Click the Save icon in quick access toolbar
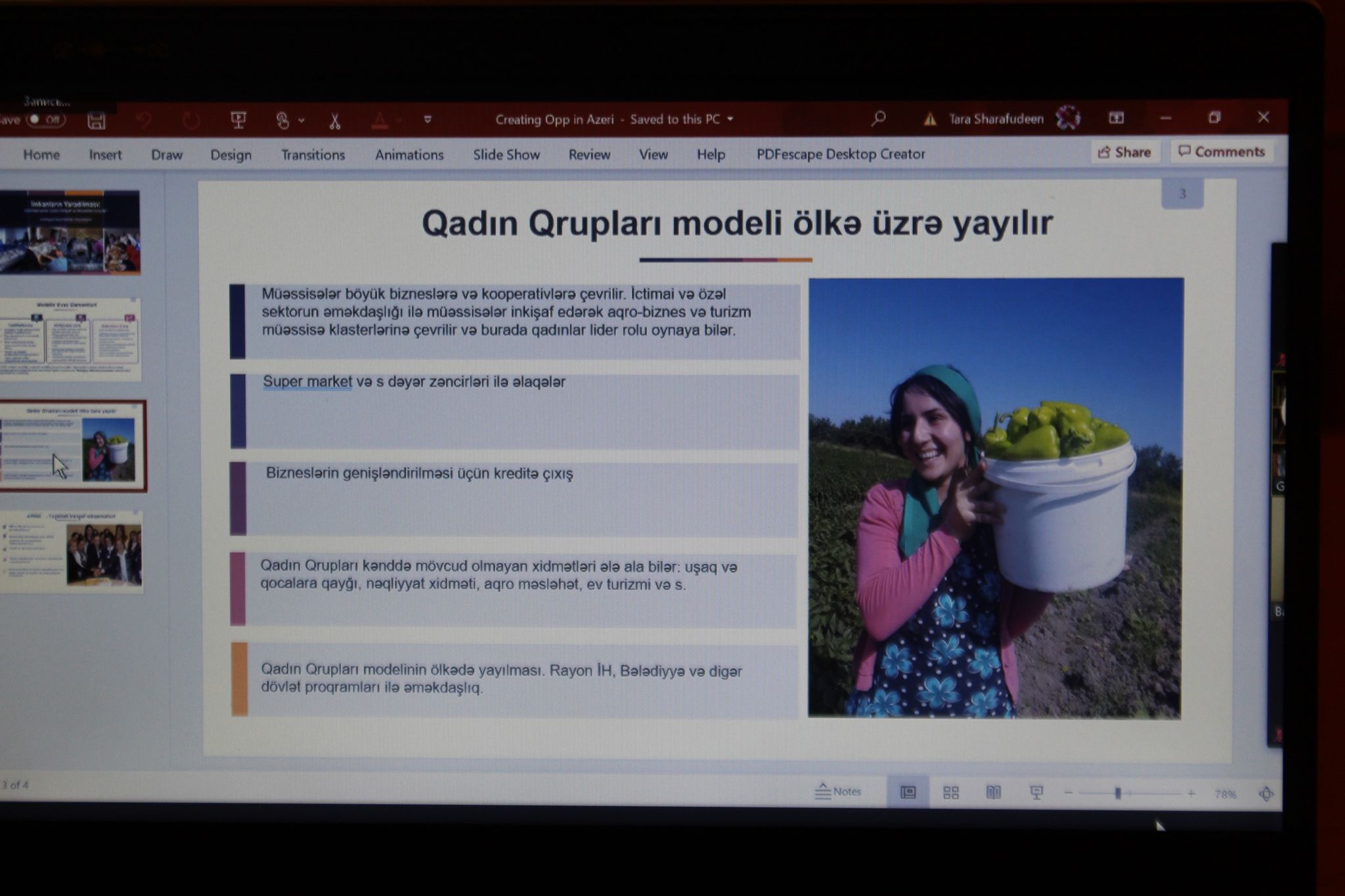This screenshot has height=896, width=1345. (x=97, y=121)
